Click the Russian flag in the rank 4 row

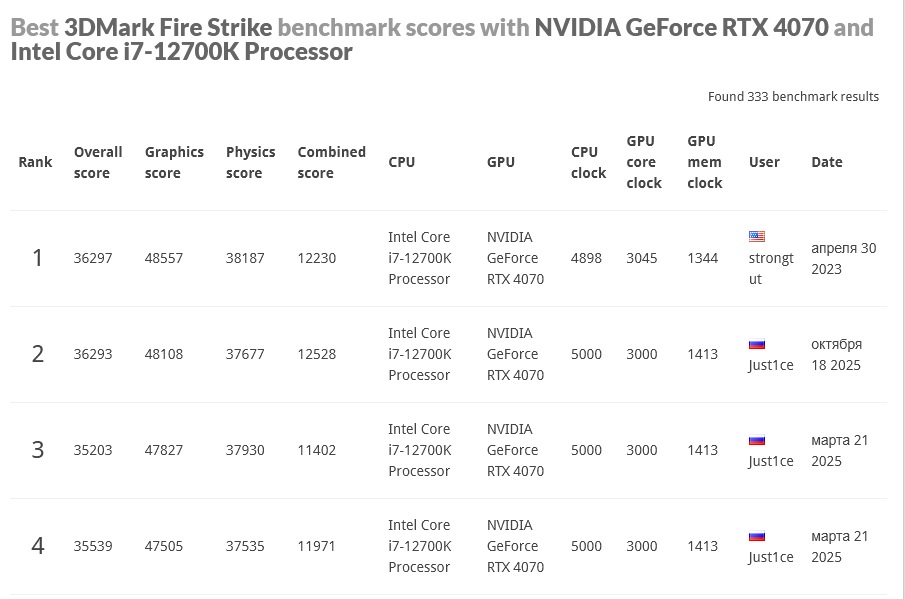tap(757, 536)
